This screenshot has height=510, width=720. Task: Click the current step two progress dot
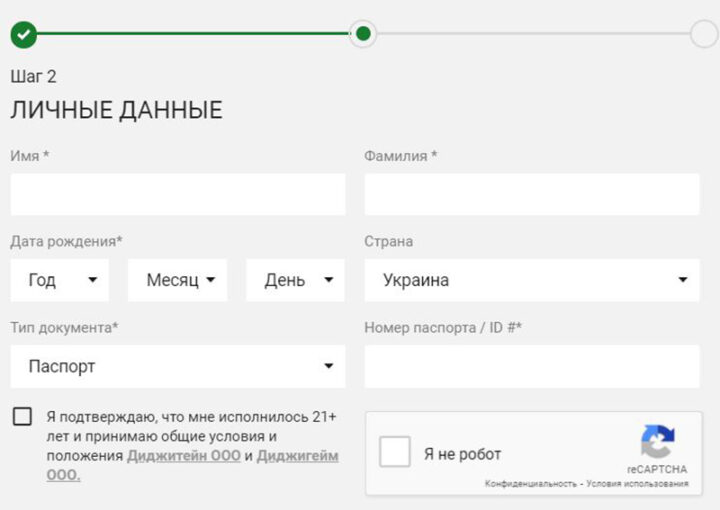tap(363, 34)
